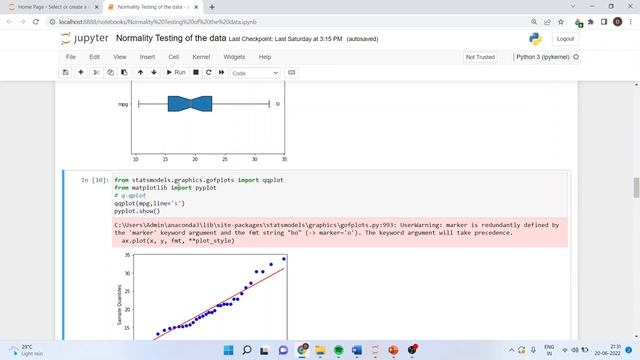The height and width of the screenshot is (360, 640).
Task: Move selected cell up arrow
Action: pos(140,73)
